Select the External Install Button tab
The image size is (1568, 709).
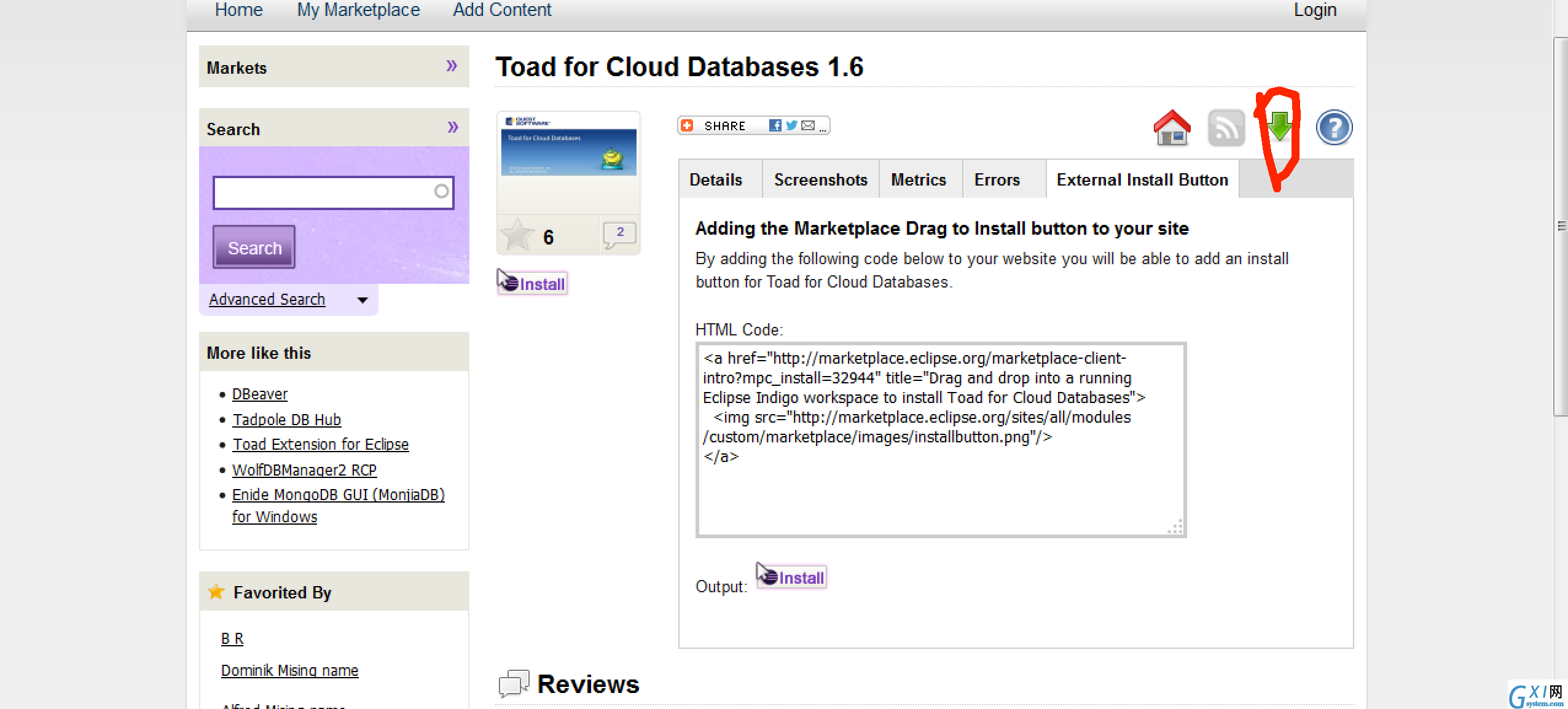click(x=1142, y=179)
